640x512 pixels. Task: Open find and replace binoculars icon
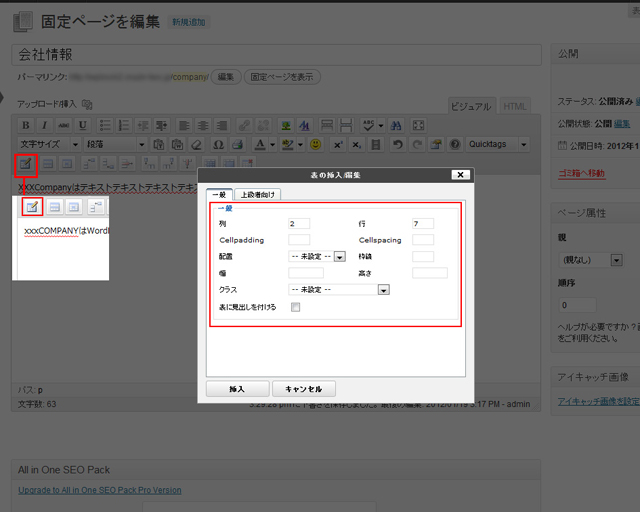click(x=396, y=125)
